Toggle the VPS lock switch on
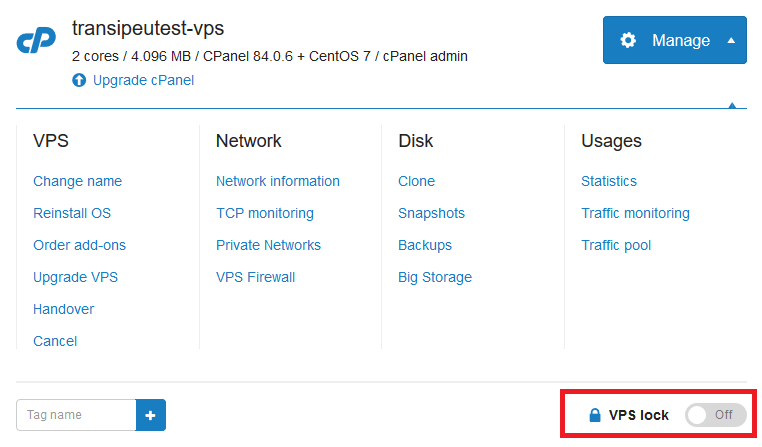Image resolution: width=762 pixels, height=447 pixels. 715,415
